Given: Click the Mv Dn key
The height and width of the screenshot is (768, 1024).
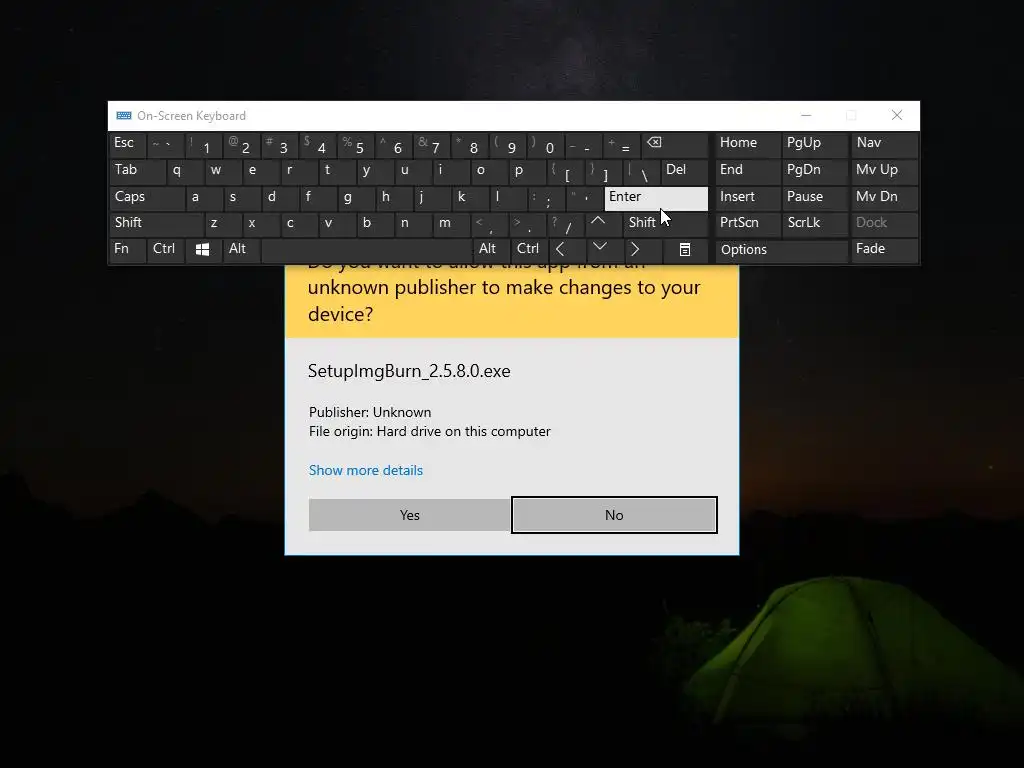Looking at the screenshot, I should tap(884, 197).
